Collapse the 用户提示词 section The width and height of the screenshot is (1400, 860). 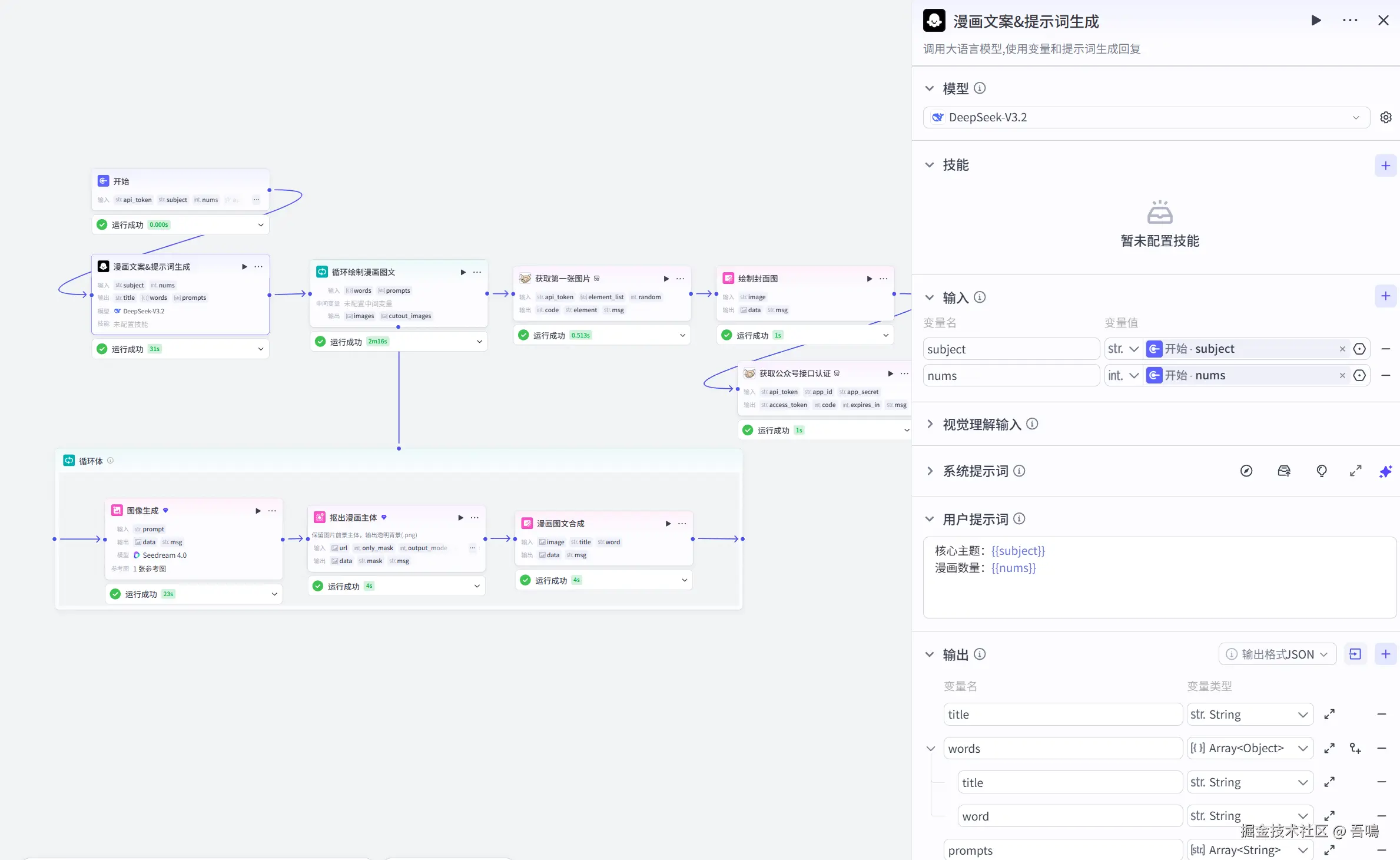(930, 520)
